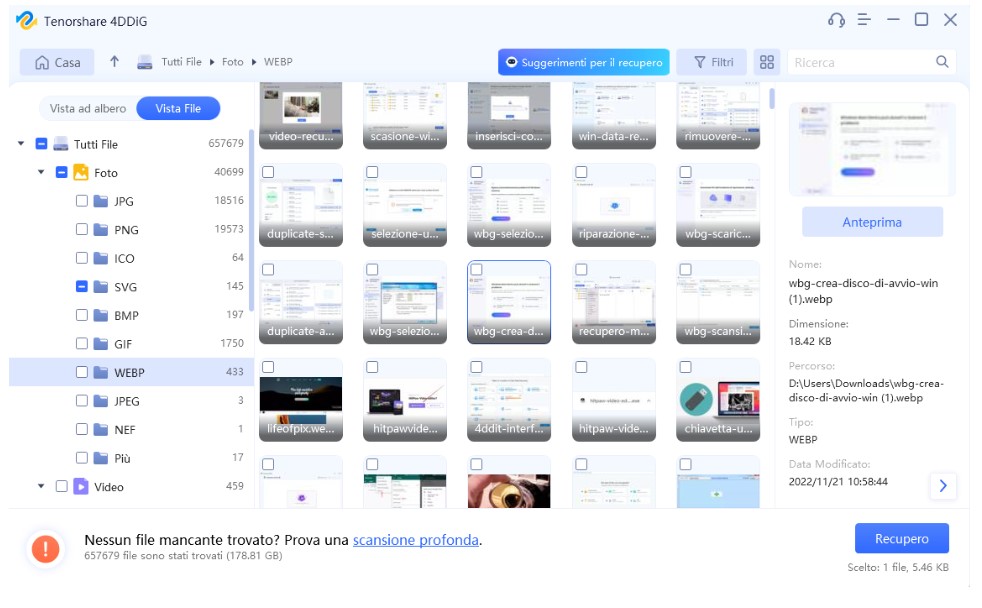982x608 pixels.
Task: Click the headset support icon
Action: click(836, 20)
